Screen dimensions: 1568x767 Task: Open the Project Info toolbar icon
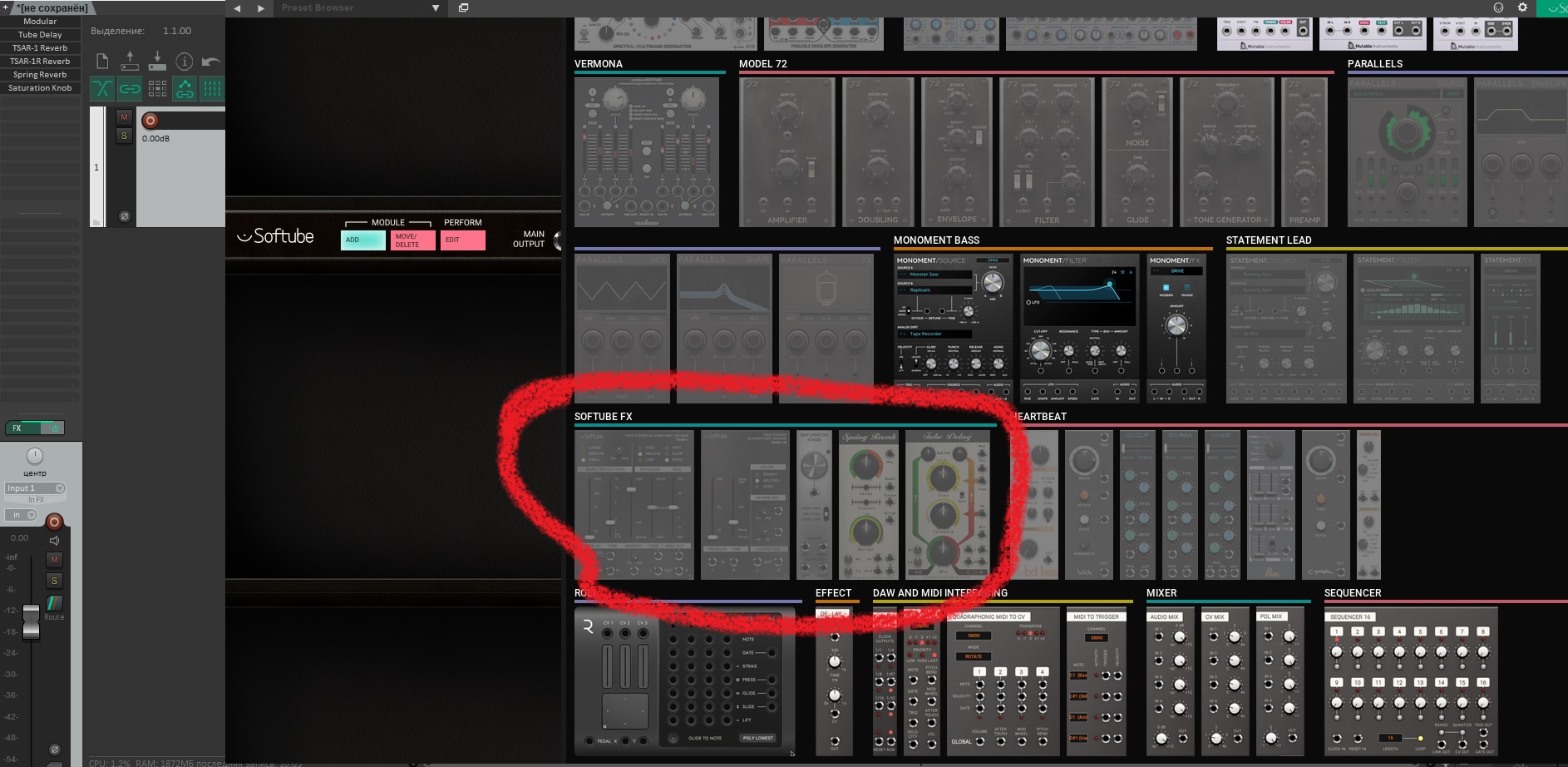click(185, 61)
